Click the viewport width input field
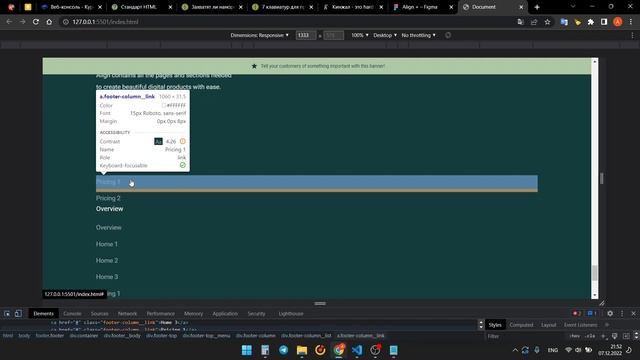The image size is (640, 360). (306, 36)
